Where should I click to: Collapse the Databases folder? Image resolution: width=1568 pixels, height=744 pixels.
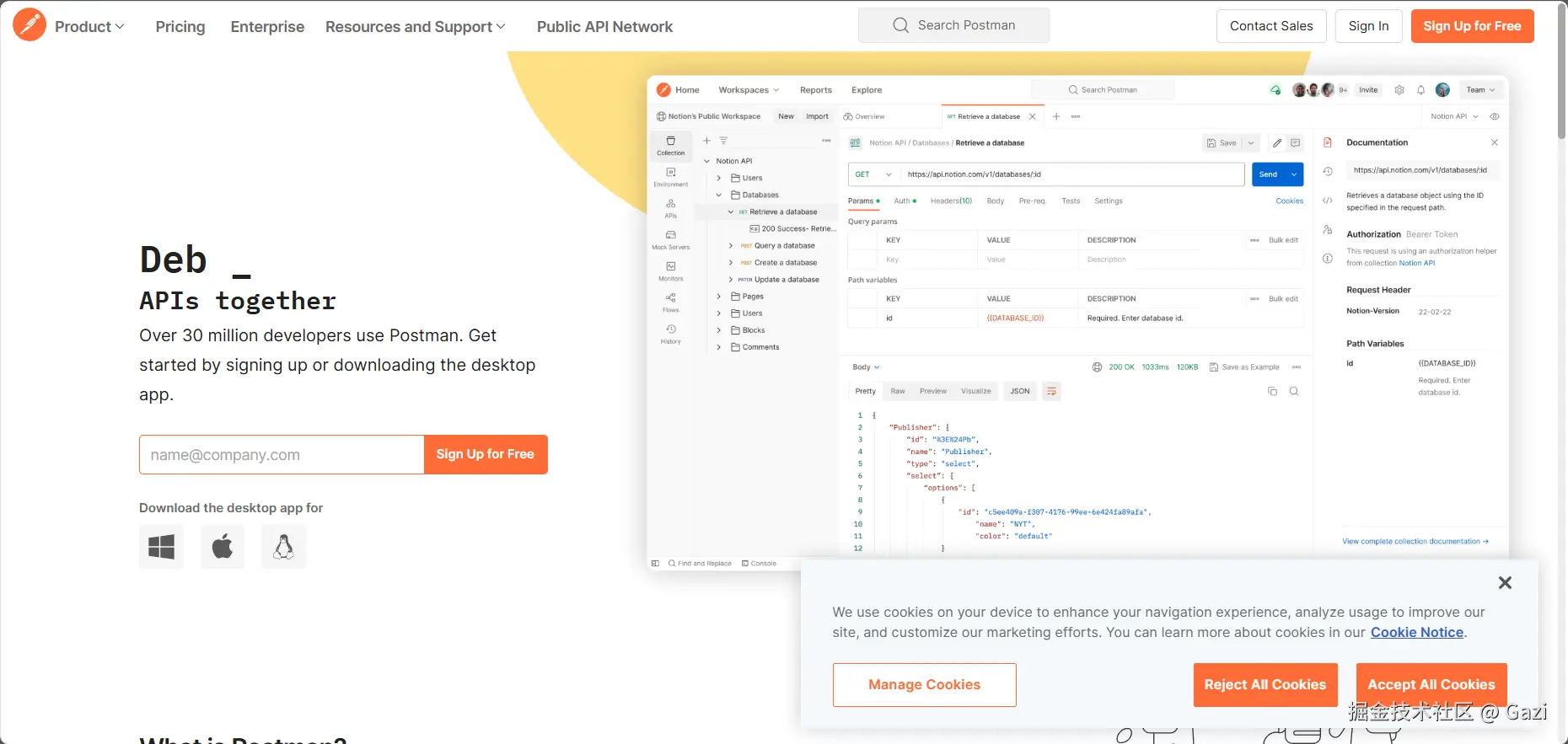click(719, 195)
